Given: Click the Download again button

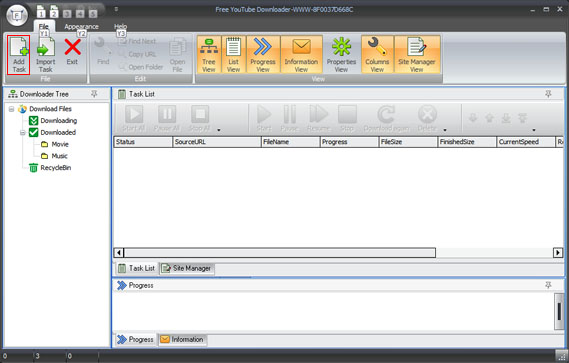Looking at the screenshot, I should click(x=386, y=118).
